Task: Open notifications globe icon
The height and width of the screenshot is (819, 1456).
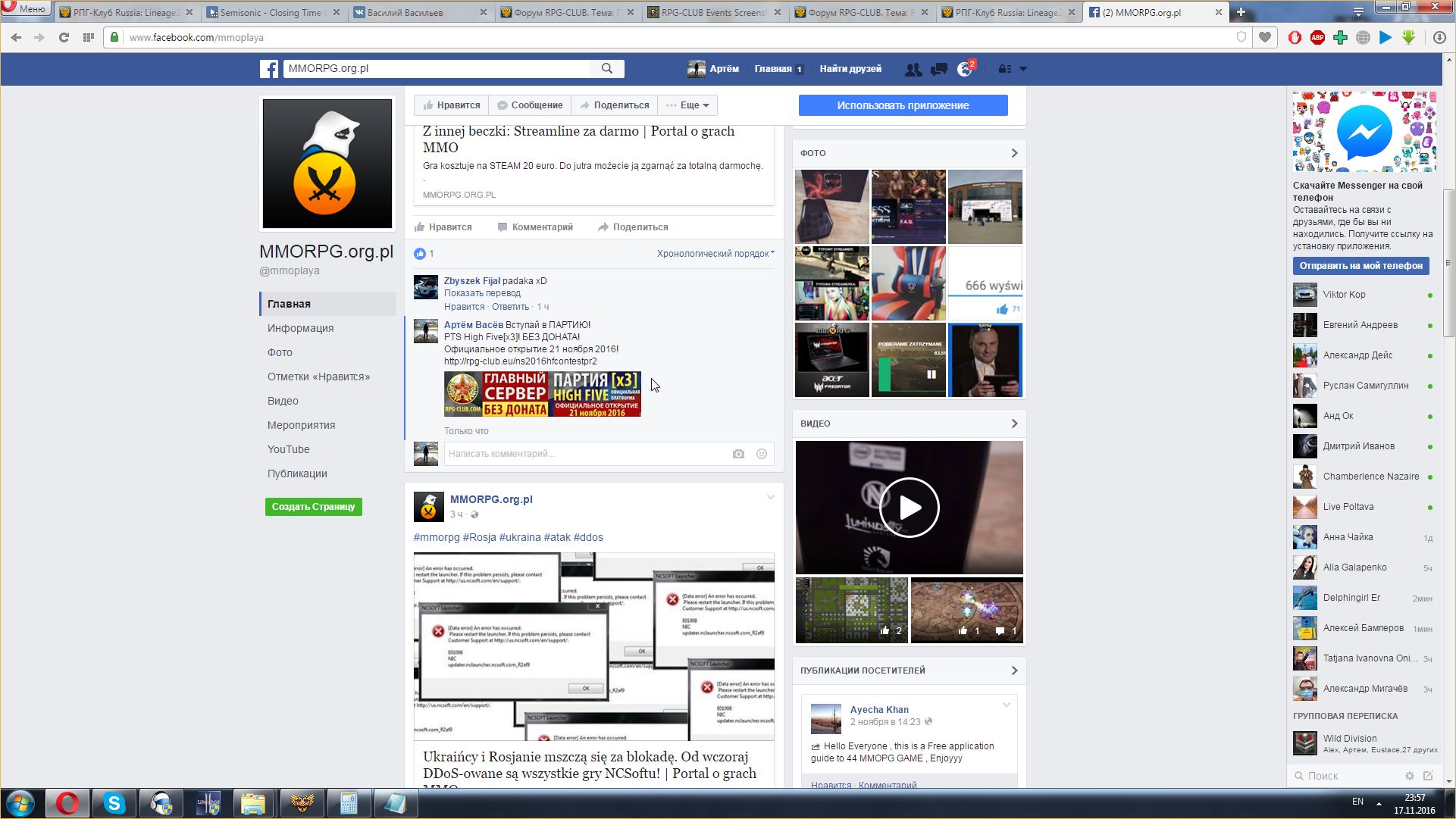Action: coord(964,69)
